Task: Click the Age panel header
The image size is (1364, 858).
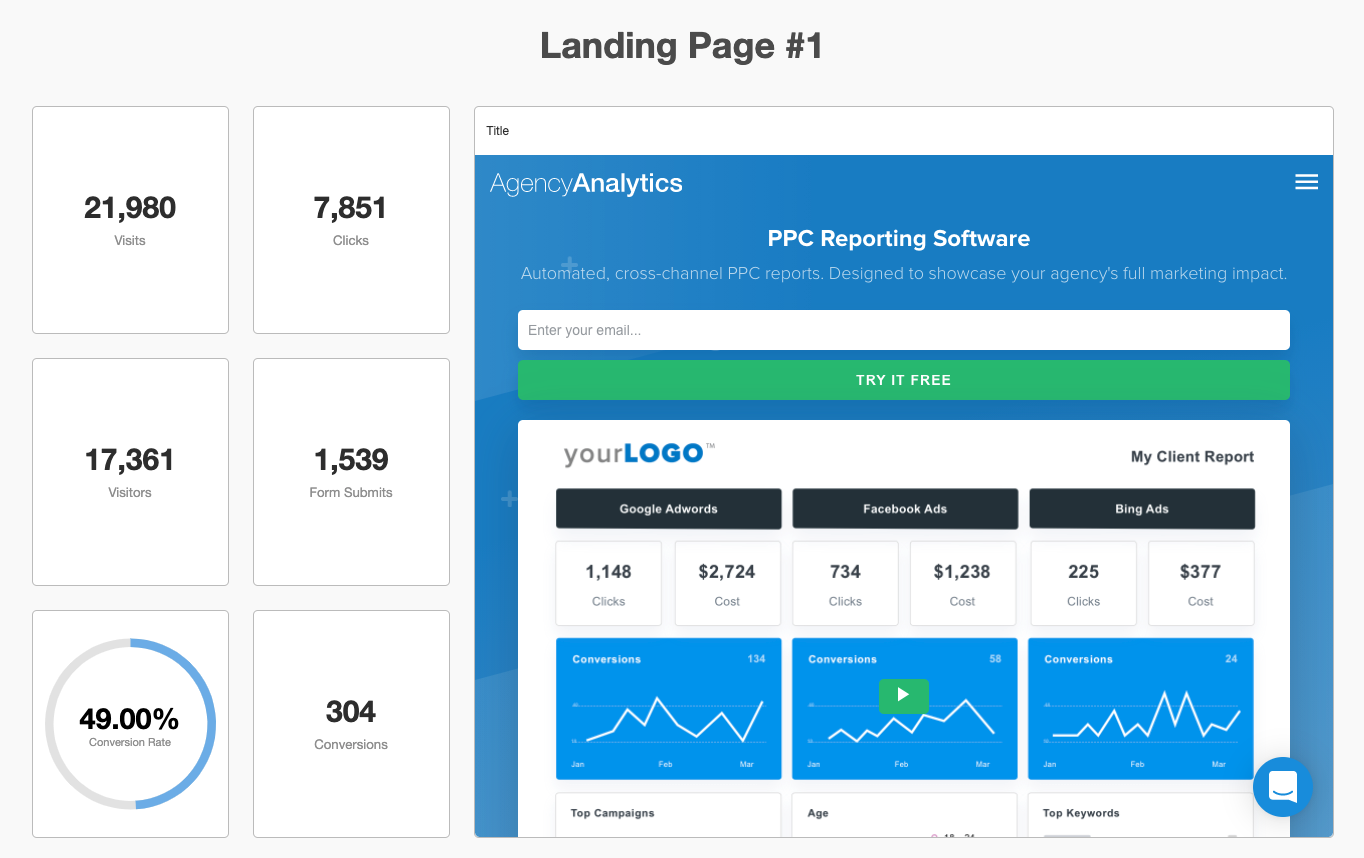Action: coord(818,813)
